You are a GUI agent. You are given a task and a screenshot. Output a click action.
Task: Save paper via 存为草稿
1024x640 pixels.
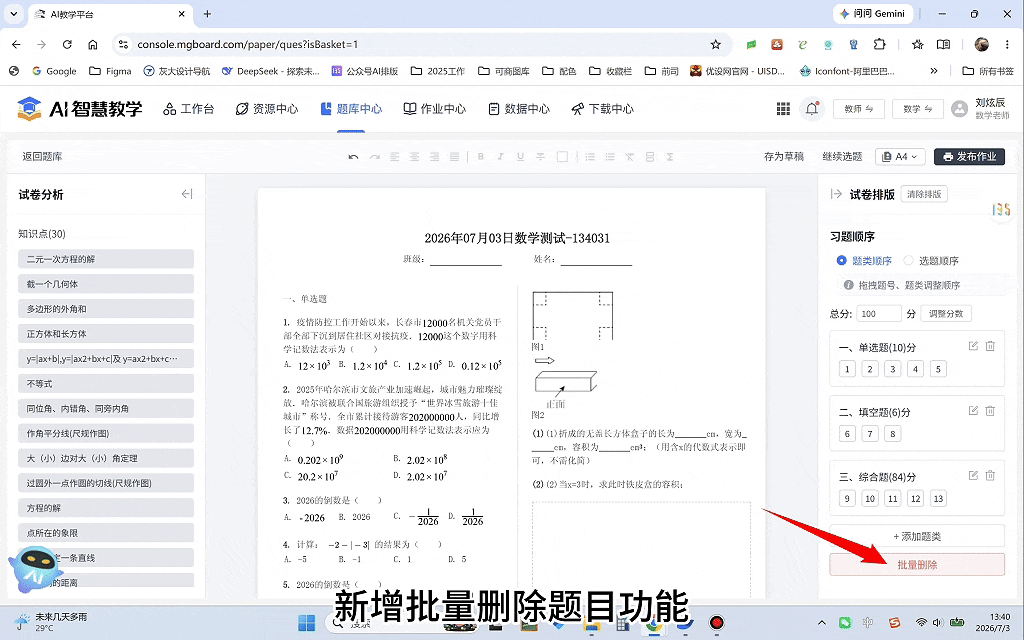click(x=784, y=157)
